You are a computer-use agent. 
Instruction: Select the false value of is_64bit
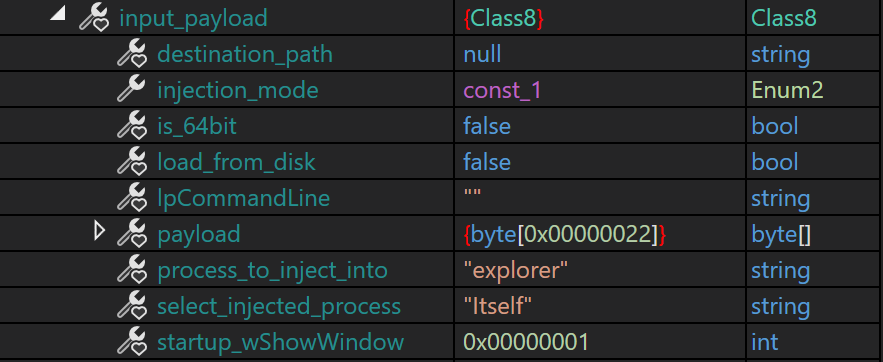click(487, 126)
